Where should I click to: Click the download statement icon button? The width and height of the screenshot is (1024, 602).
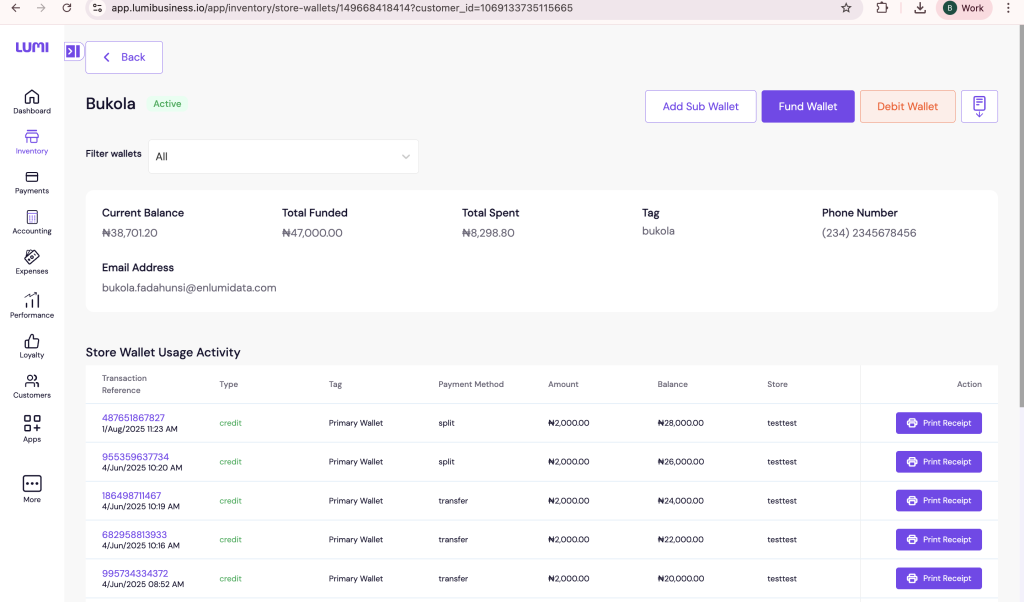pyautogui.click(x=979, y=106)
